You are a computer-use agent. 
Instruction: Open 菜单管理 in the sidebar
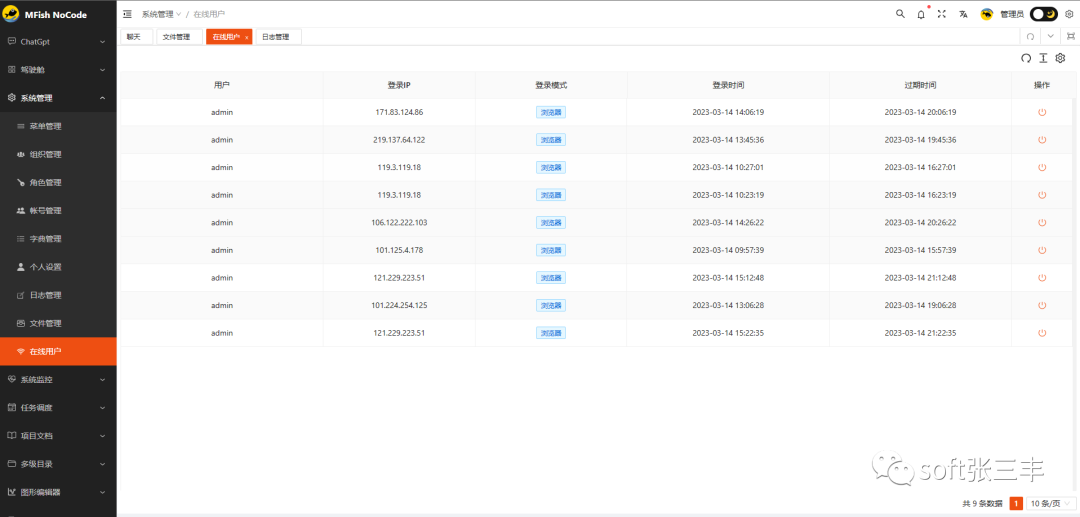pyautogui.click(x=58, y=127)
